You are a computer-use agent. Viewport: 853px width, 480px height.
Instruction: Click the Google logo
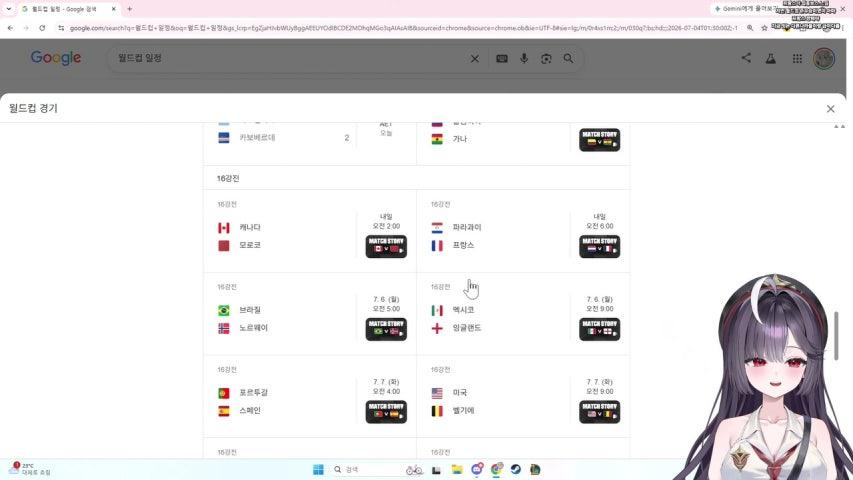click(55, 58)
